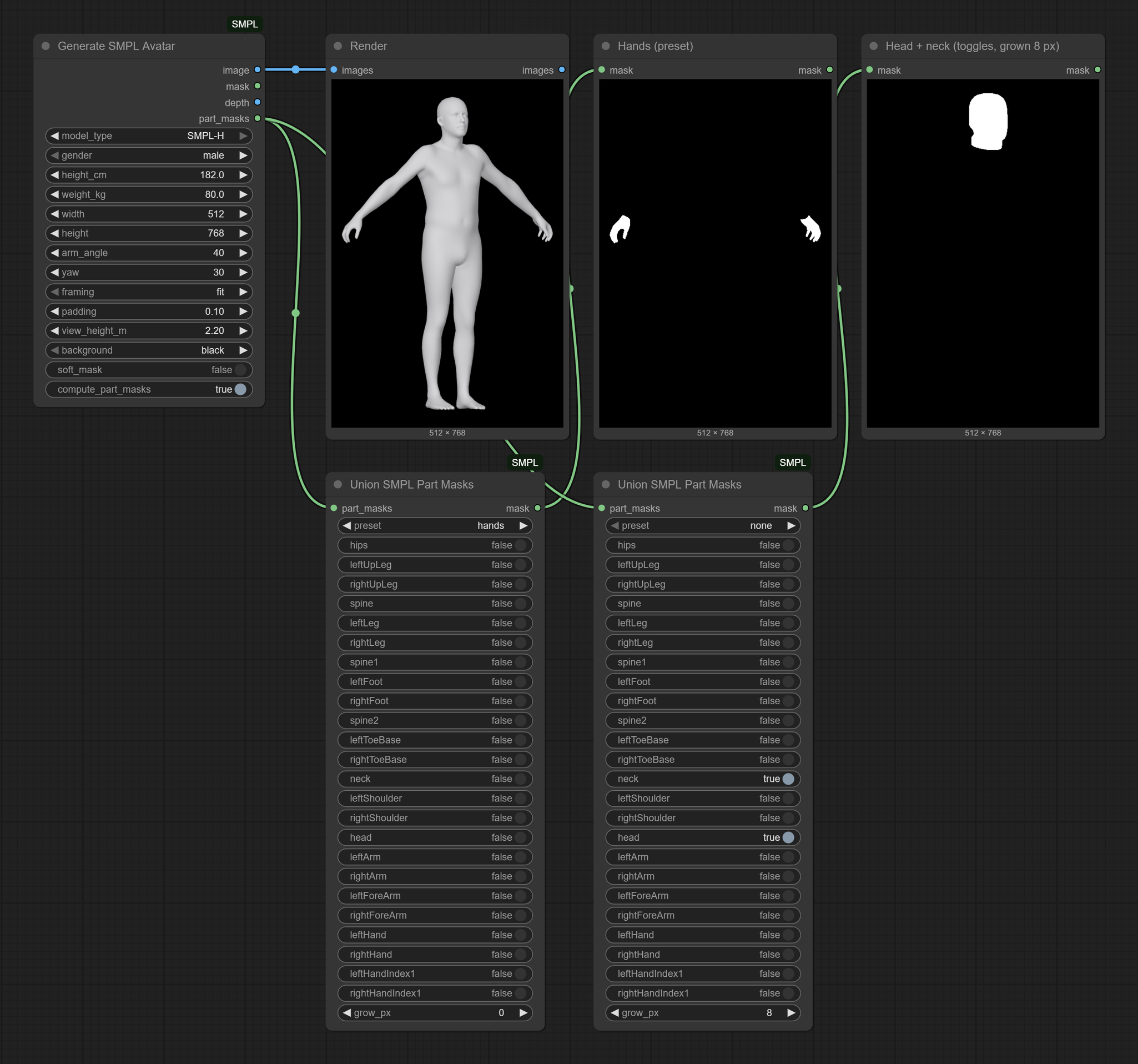The width and height of the screenshot is (1138, 1064).
Task: Toggle compute_part_masks off
Action: pyautogui.click(x=149, y=389)
